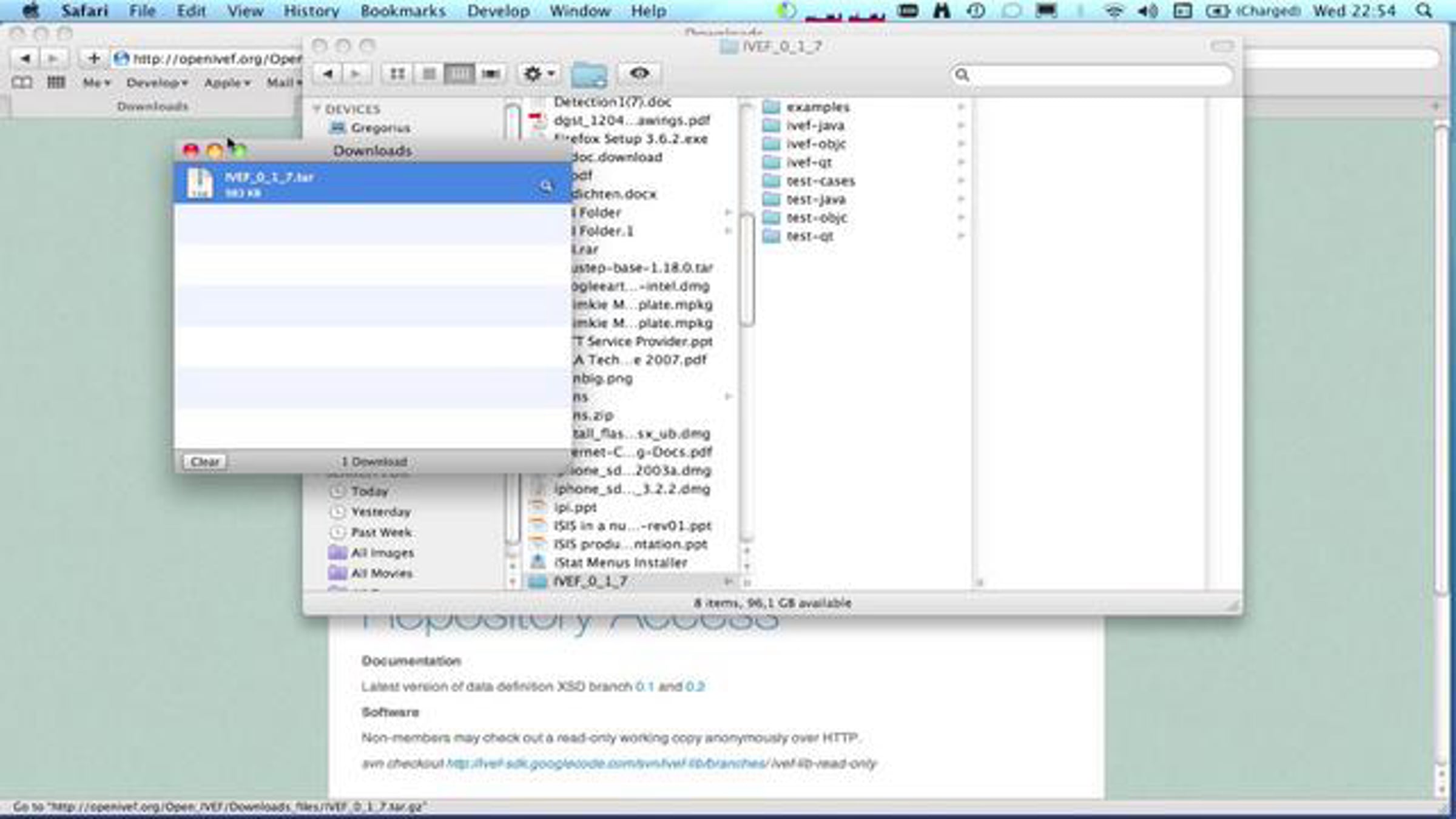Open the 0.2 XSD branch link
1456x819 pixels.
pos(695,687)
